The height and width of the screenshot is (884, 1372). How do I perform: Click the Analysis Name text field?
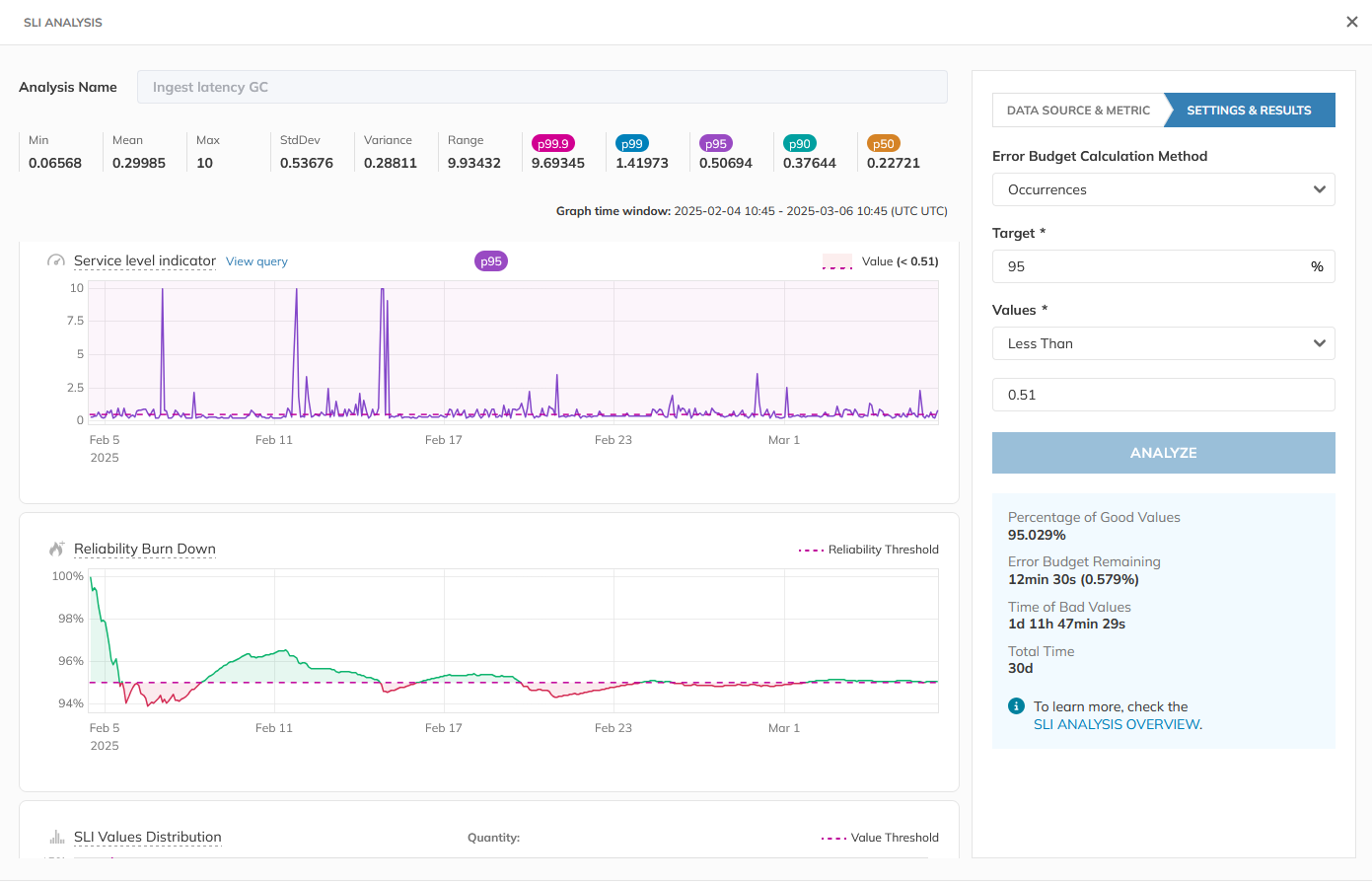coord(542,87)
